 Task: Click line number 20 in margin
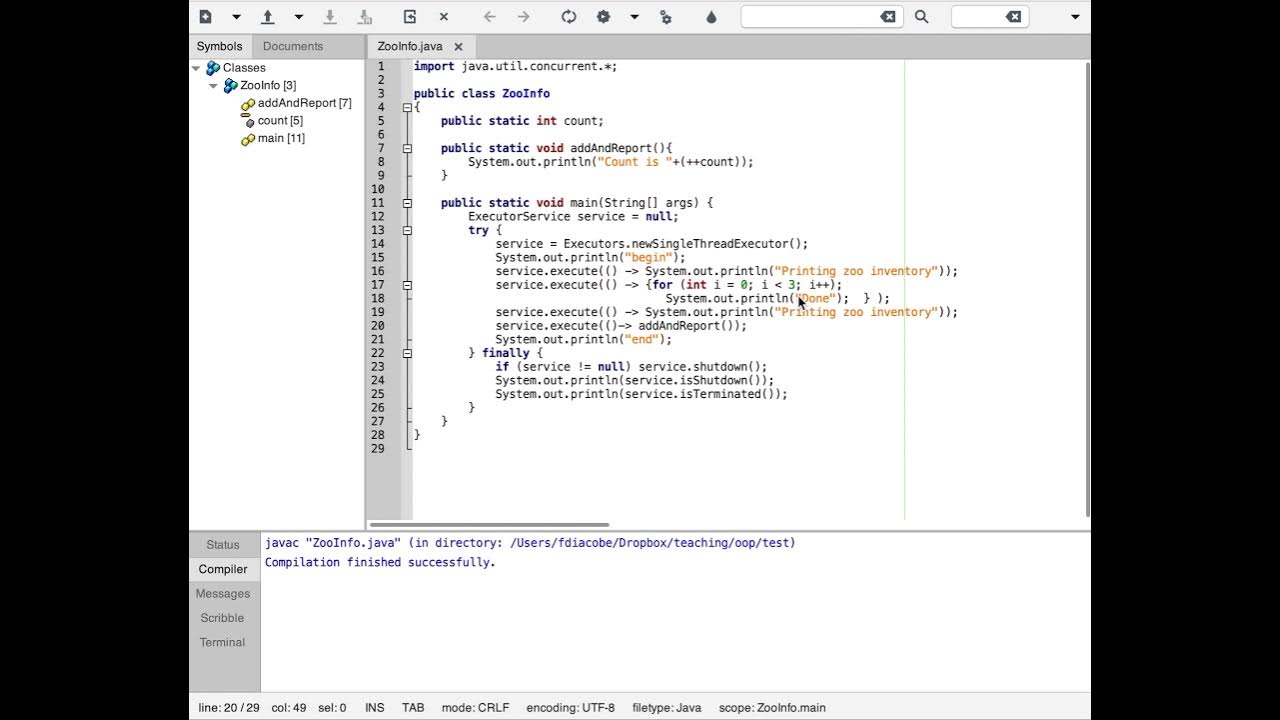[378, 326]
